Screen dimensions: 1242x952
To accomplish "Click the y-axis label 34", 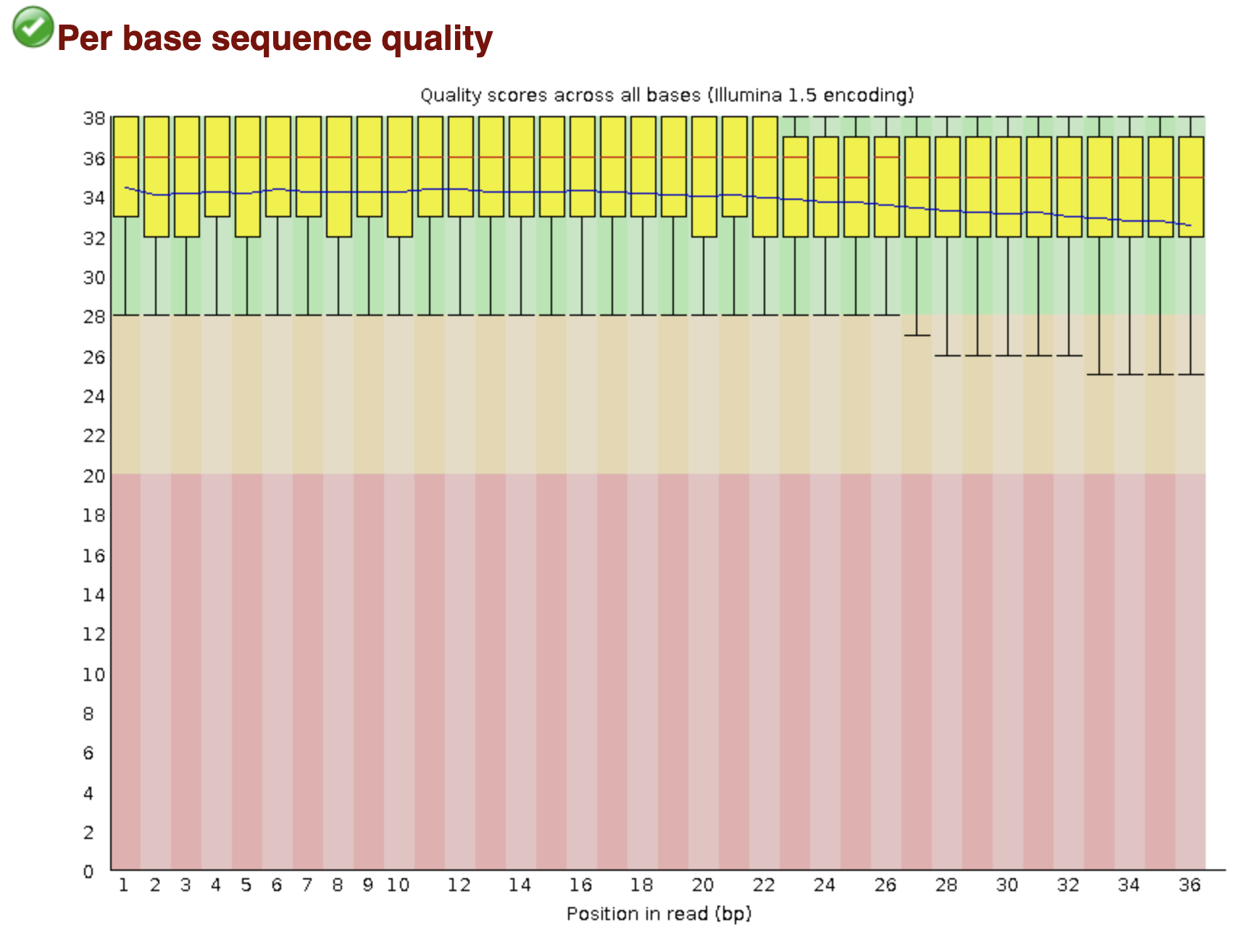I will [94, 198].
